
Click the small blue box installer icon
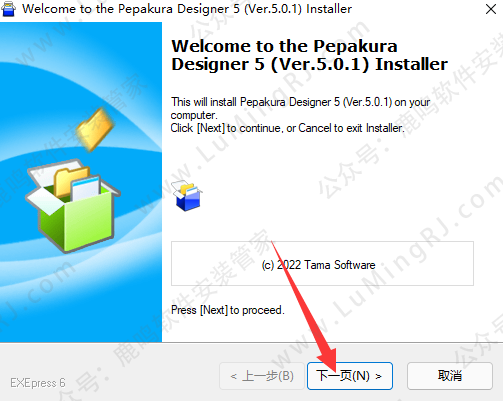pos(187,196)
